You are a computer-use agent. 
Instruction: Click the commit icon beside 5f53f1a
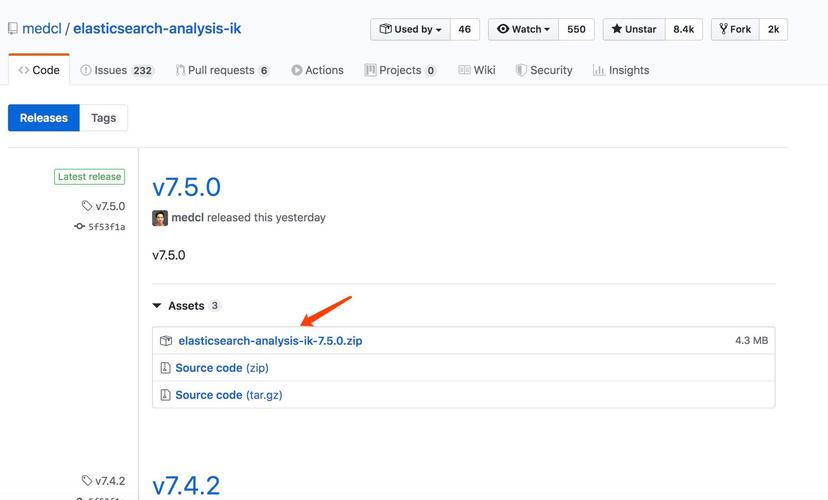[x=79, y=227]
